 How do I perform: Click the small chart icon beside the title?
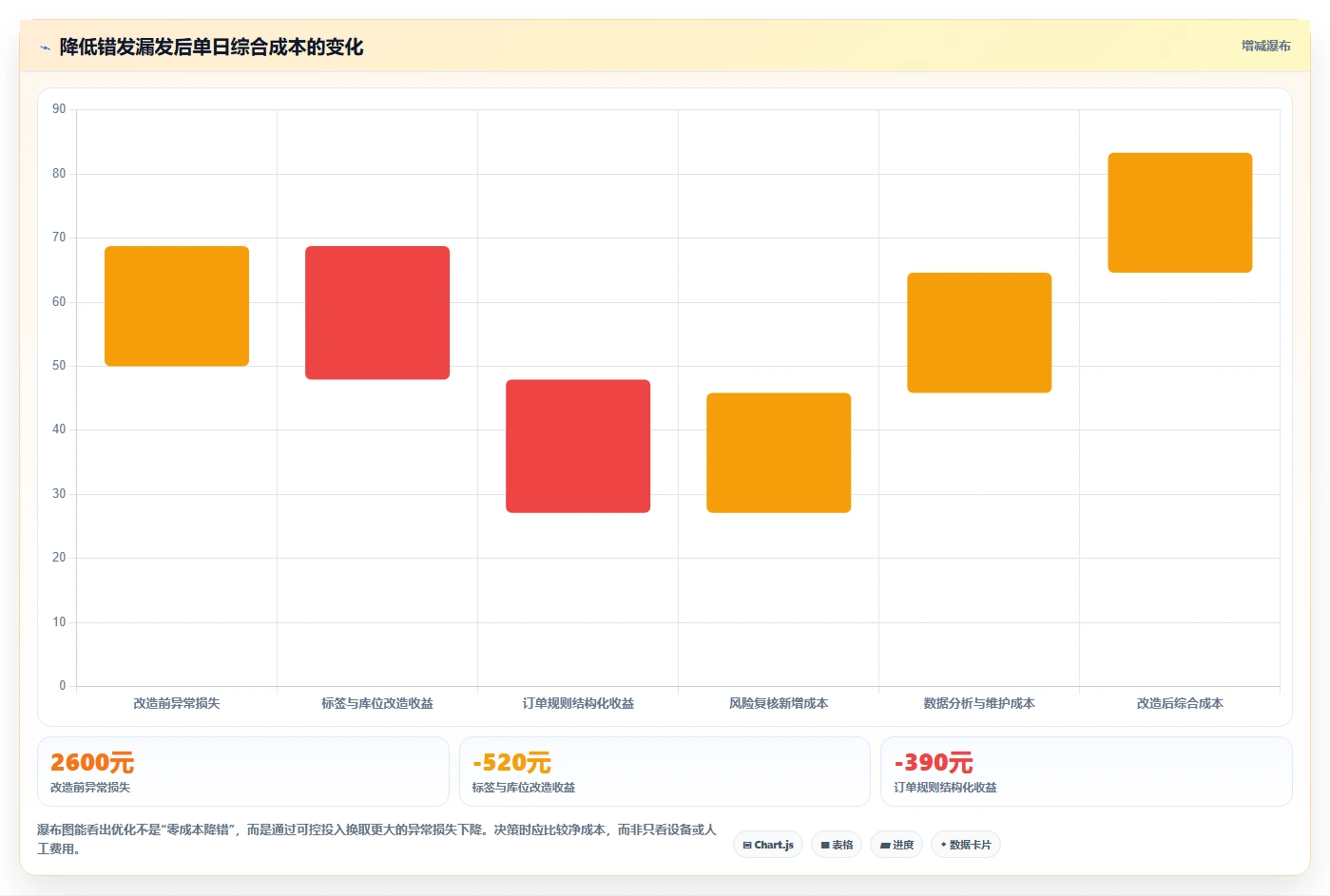45,48
